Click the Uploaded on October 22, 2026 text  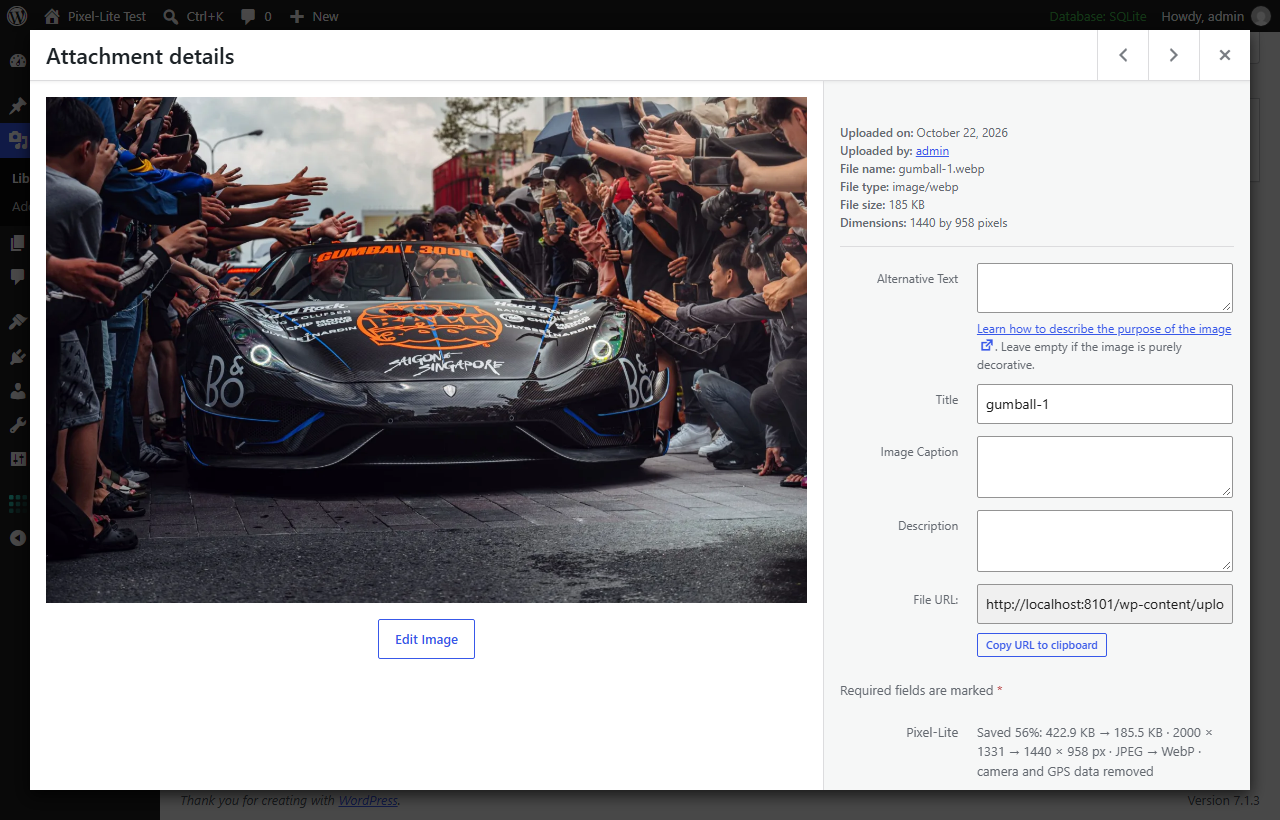click(x=924, y=133)
